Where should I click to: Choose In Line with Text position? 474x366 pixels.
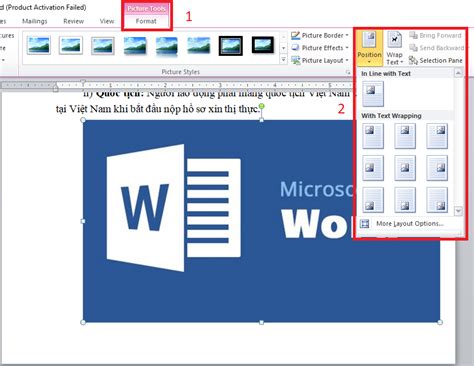click(373, 94)
